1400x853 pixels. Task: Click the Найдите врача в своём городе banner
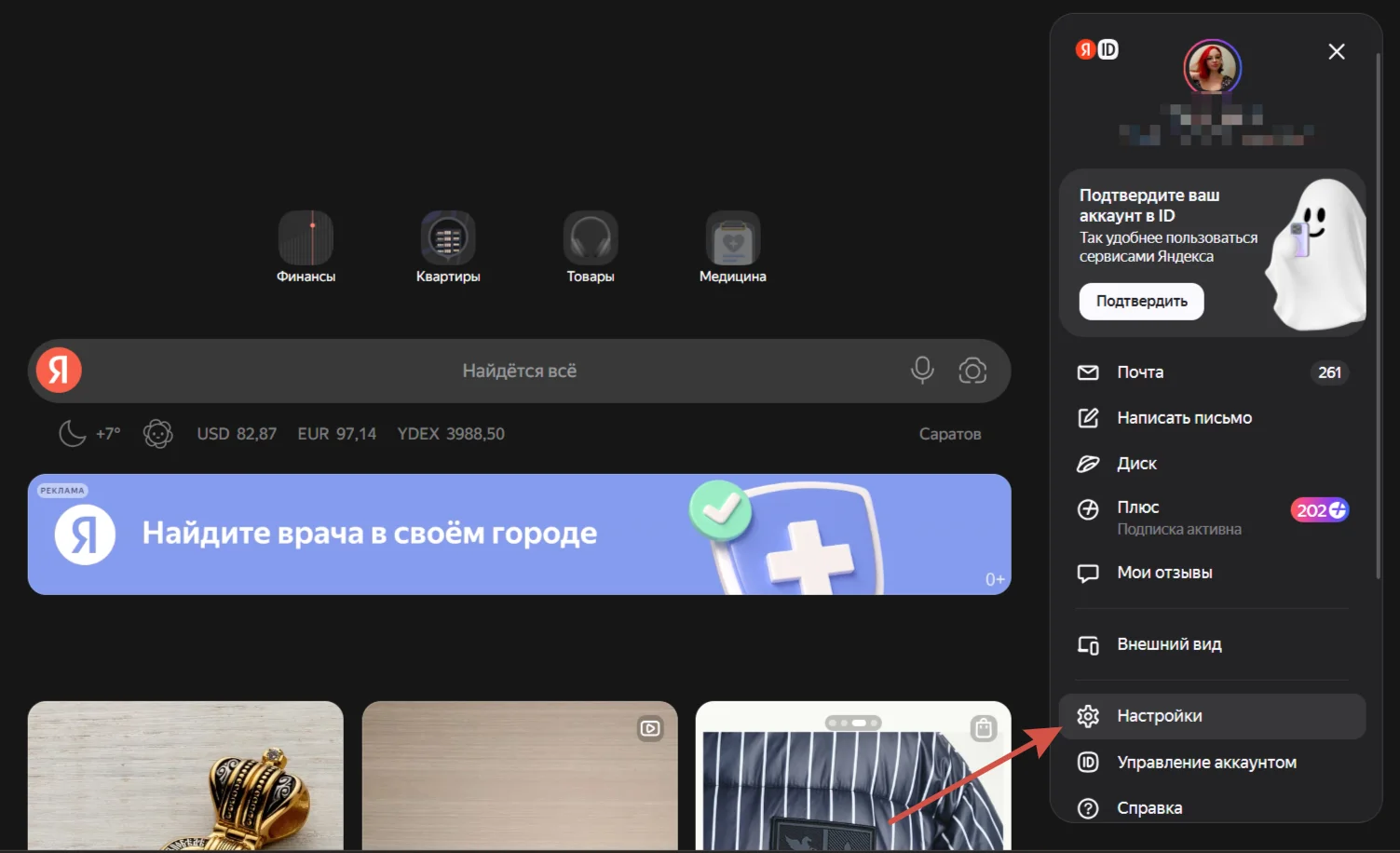[519, 535]
